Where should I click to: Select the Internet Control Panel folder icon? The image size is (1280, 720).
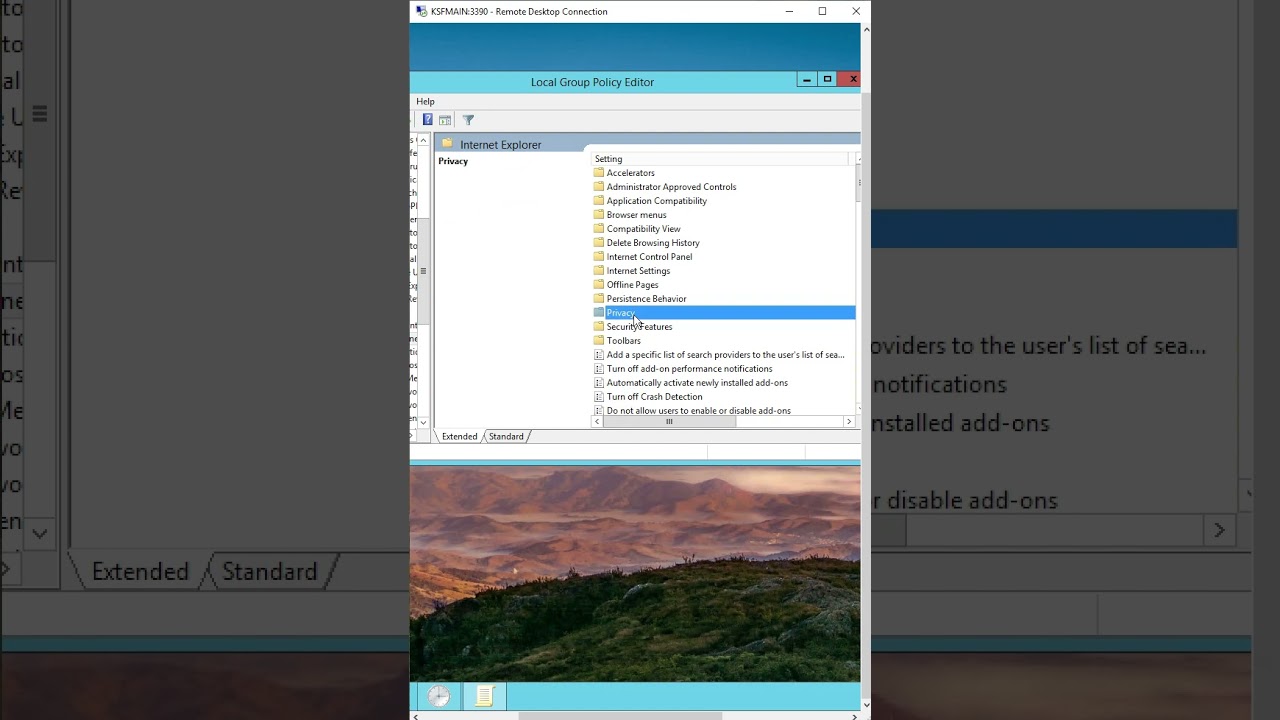tap(599, 257)
